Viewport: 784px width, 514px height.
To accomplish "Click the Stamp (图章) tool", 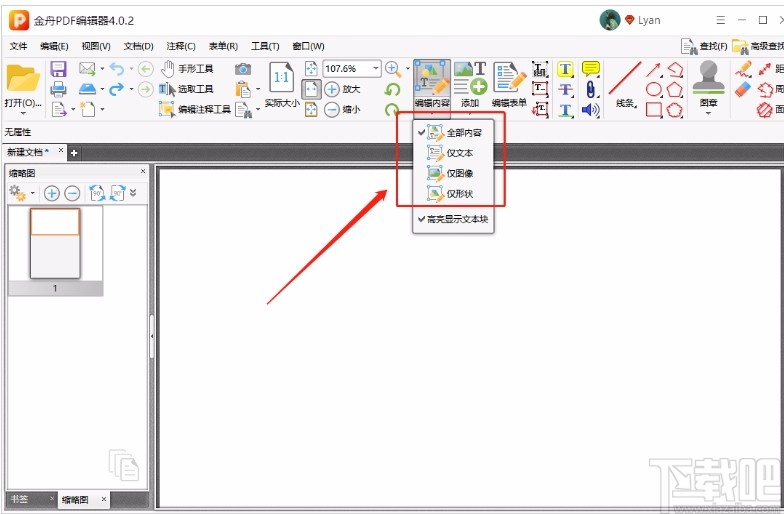I will coord(708,82).
